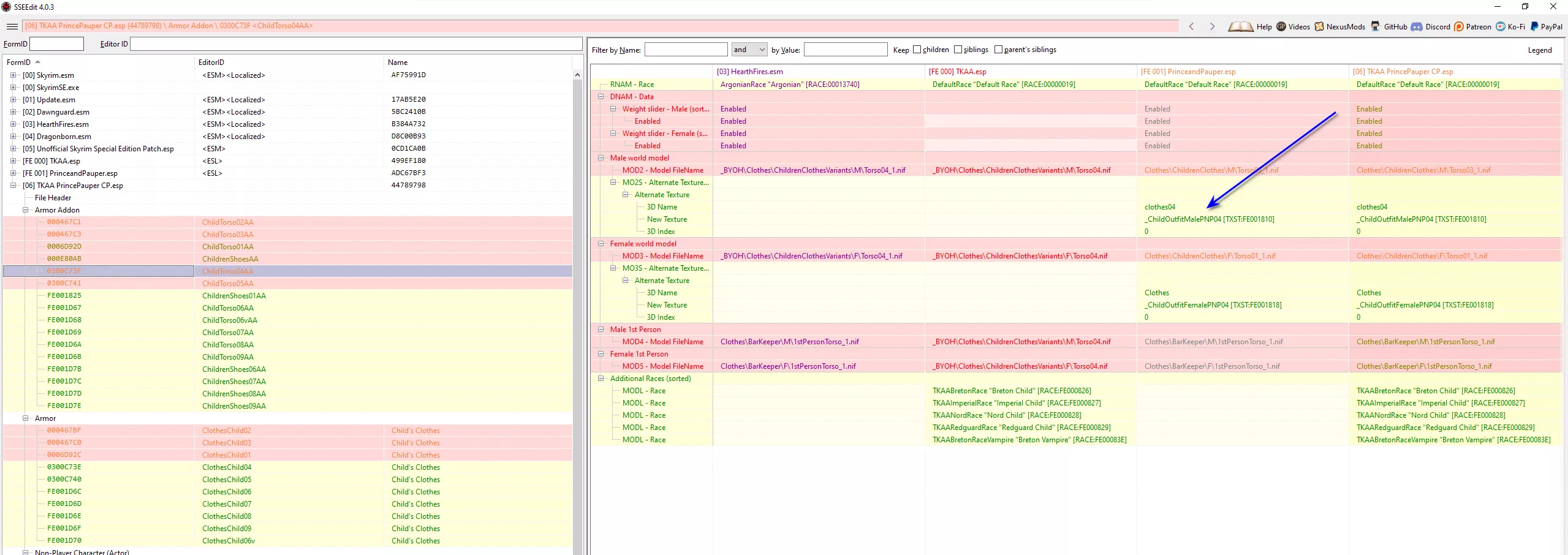The image size is (1568, 555).
Task: Select record ClothesChild04 in Armor group
Action: click(227, 467)
